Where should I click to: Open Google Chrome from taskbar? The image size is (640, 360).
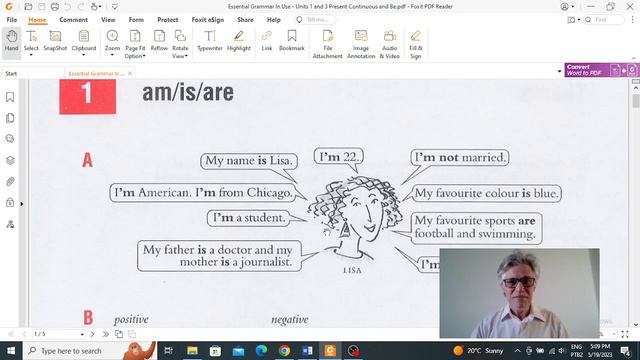(284, 351)
